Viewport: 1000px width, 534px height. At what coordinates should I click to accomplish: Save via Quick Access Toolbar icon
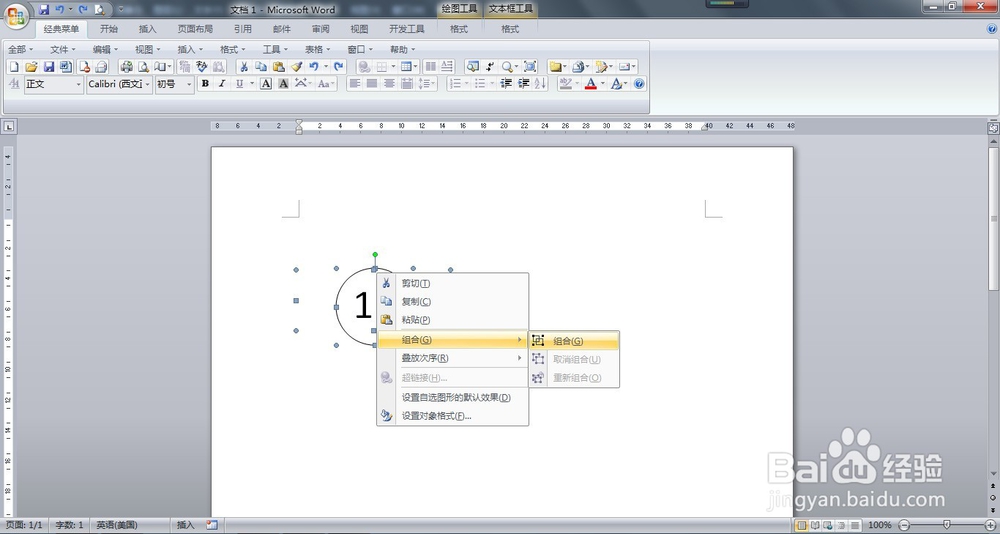point(44,10)
